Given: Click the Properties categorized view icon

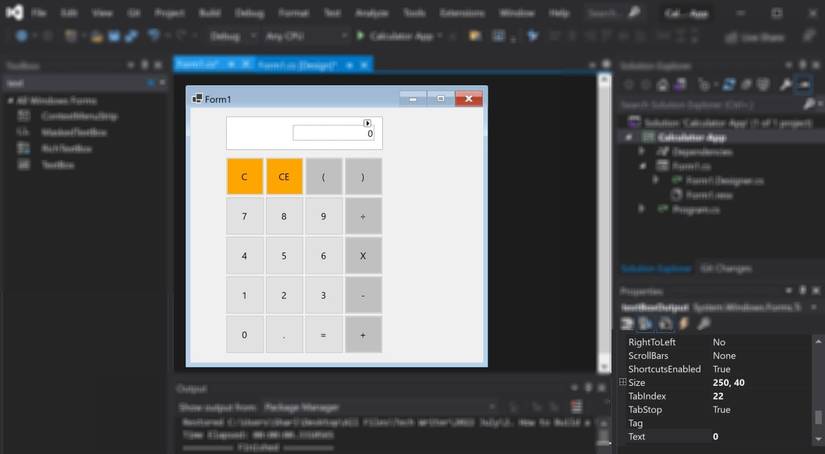Looking at the screenshot, I should (x=627, y=324).
